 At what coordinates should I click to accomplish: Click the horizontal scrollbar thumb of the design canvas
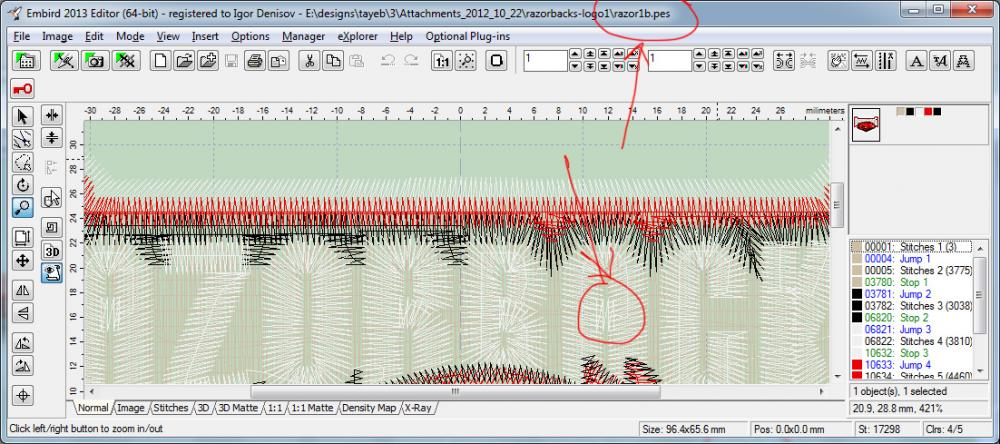click(x=455, y=391)
